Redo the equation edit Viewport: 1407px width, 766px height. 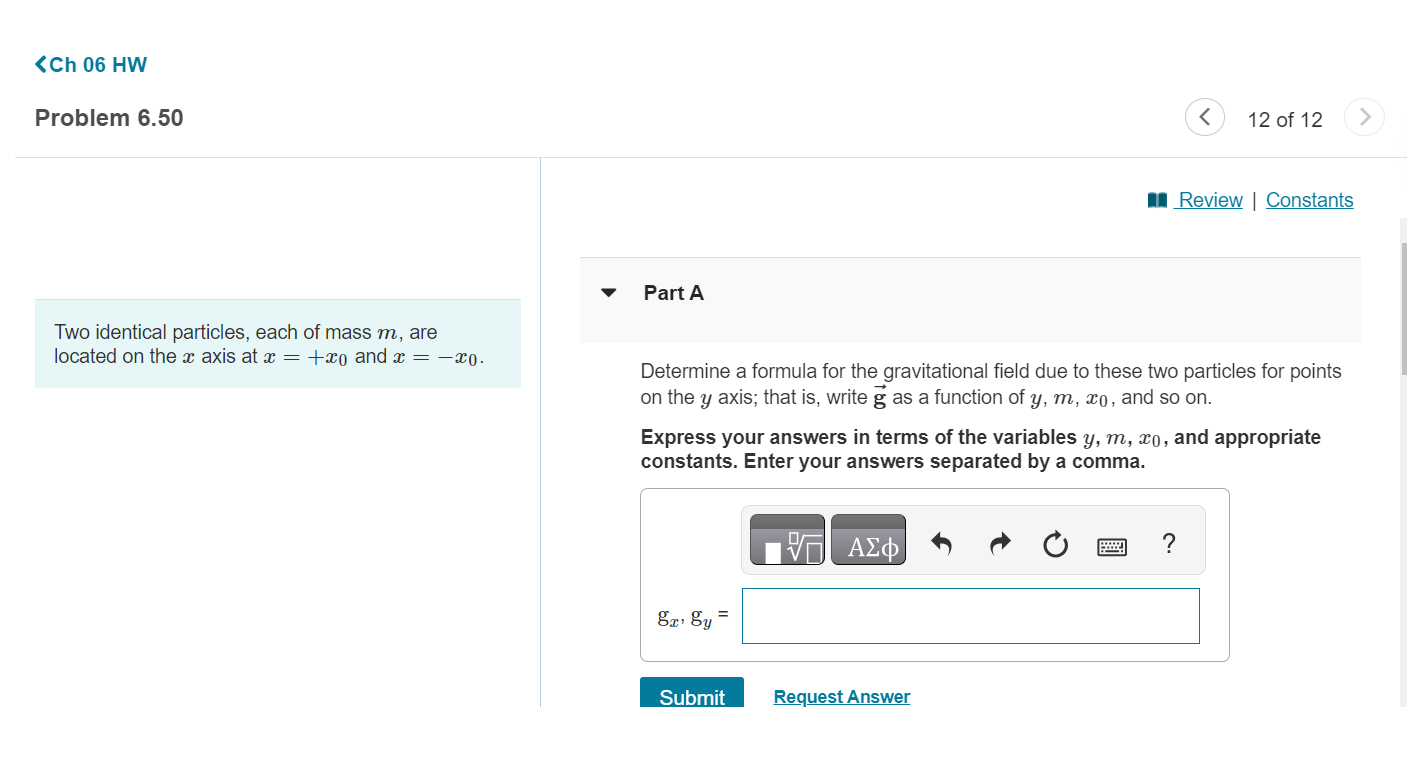coord(998,542)
